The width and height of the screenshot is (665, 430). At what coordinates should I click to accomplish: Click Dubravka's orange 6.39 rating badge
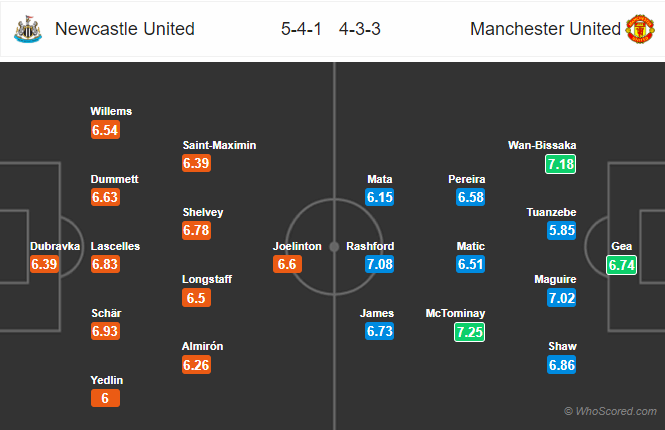pyautogui.click(x=44, y=264)
